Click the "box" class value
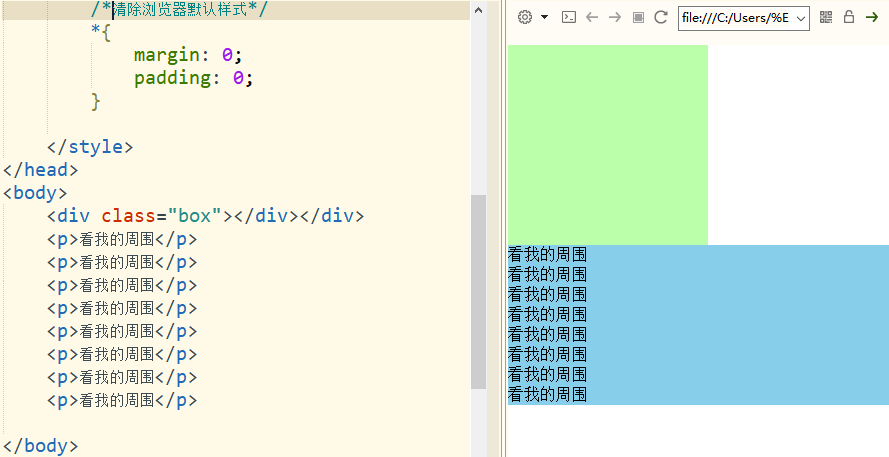Viewport: 889px width, 457px height. tap(194, 216)
